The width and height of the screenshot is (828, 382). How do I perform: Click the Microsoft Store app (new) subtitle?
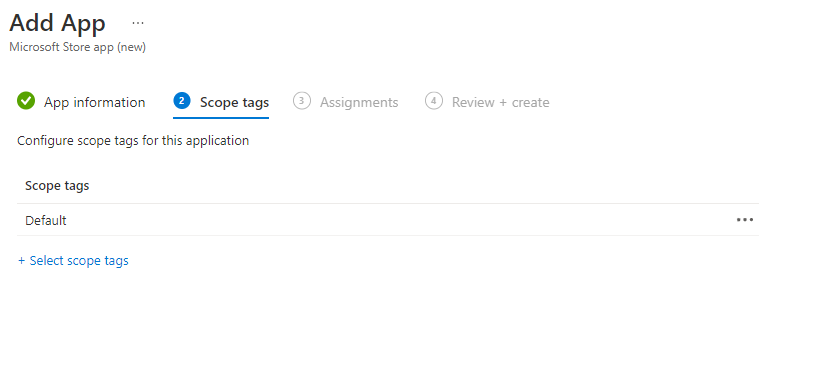coord(78,47)
